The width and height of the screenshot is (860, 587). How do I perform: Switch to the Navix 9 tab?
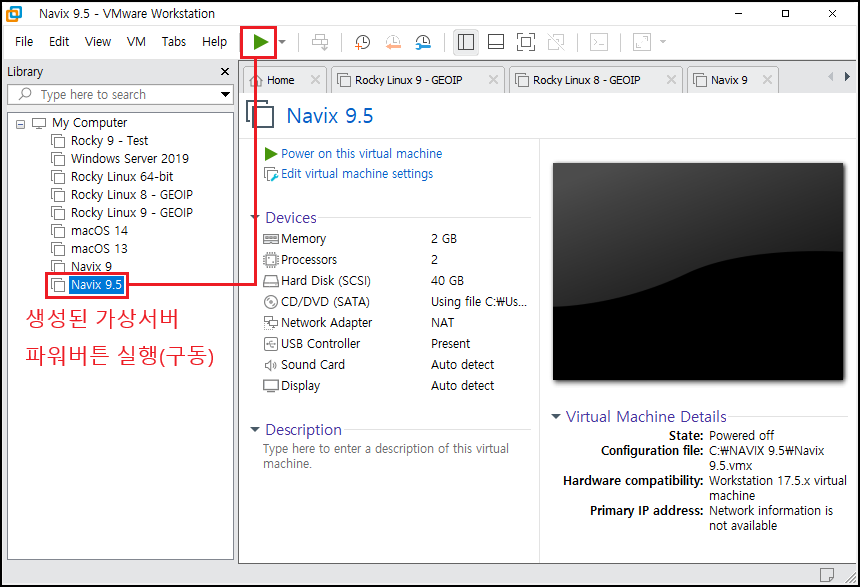point(728,80)
